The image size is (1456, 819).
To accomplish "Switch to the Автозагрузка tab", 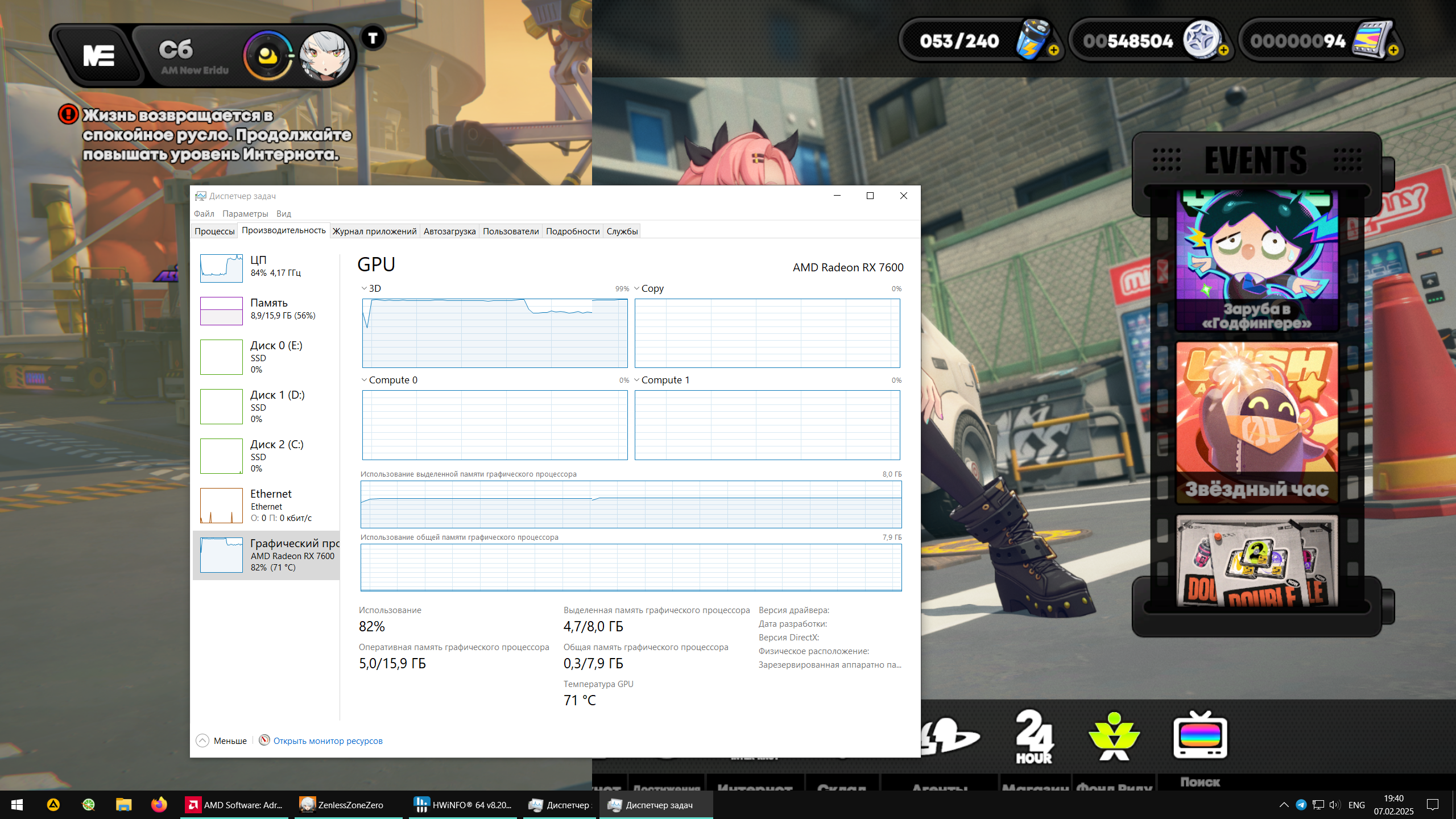I will click(449, 231).
